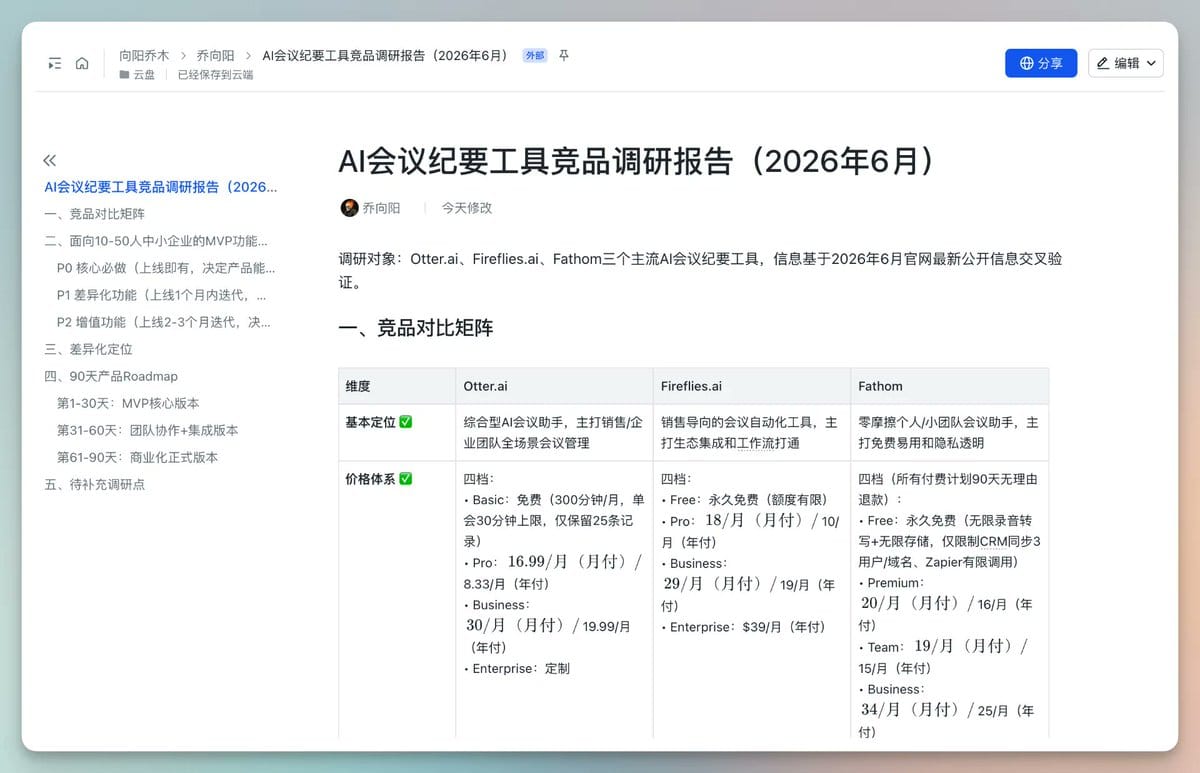Jump to 第1-30天：MVP核心版本 outline item

tap(128, 403)
